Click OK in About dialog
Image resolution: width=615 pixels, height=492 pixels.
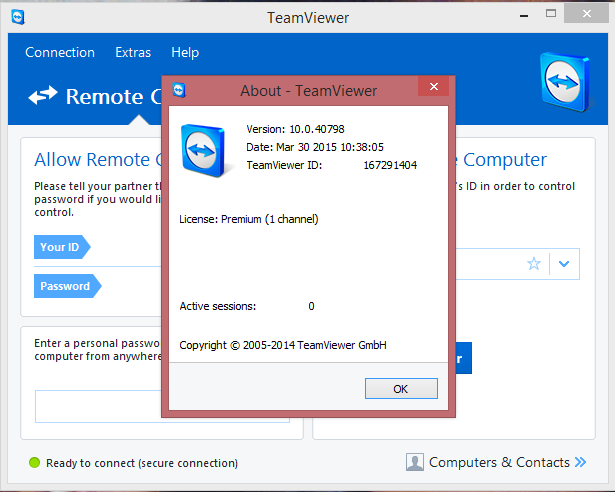[401, 388]
